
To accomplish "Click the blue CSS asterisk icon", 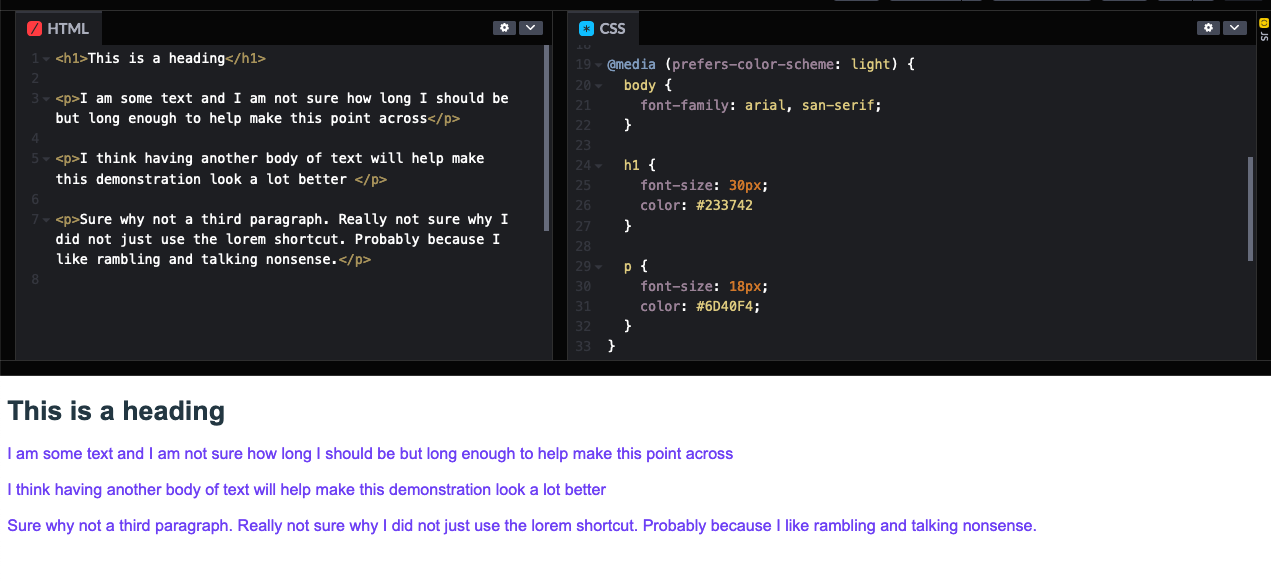I will click(585, 27).
